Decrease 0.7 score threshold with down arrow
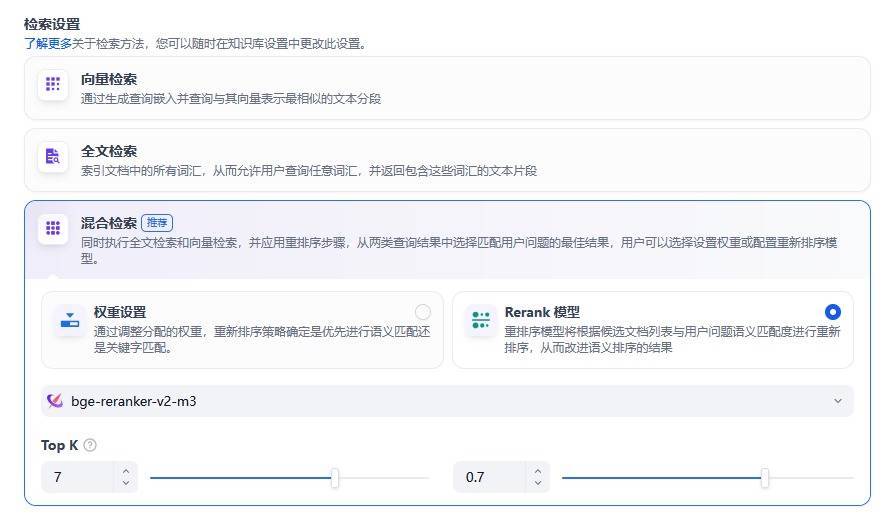 pos(537,483)
